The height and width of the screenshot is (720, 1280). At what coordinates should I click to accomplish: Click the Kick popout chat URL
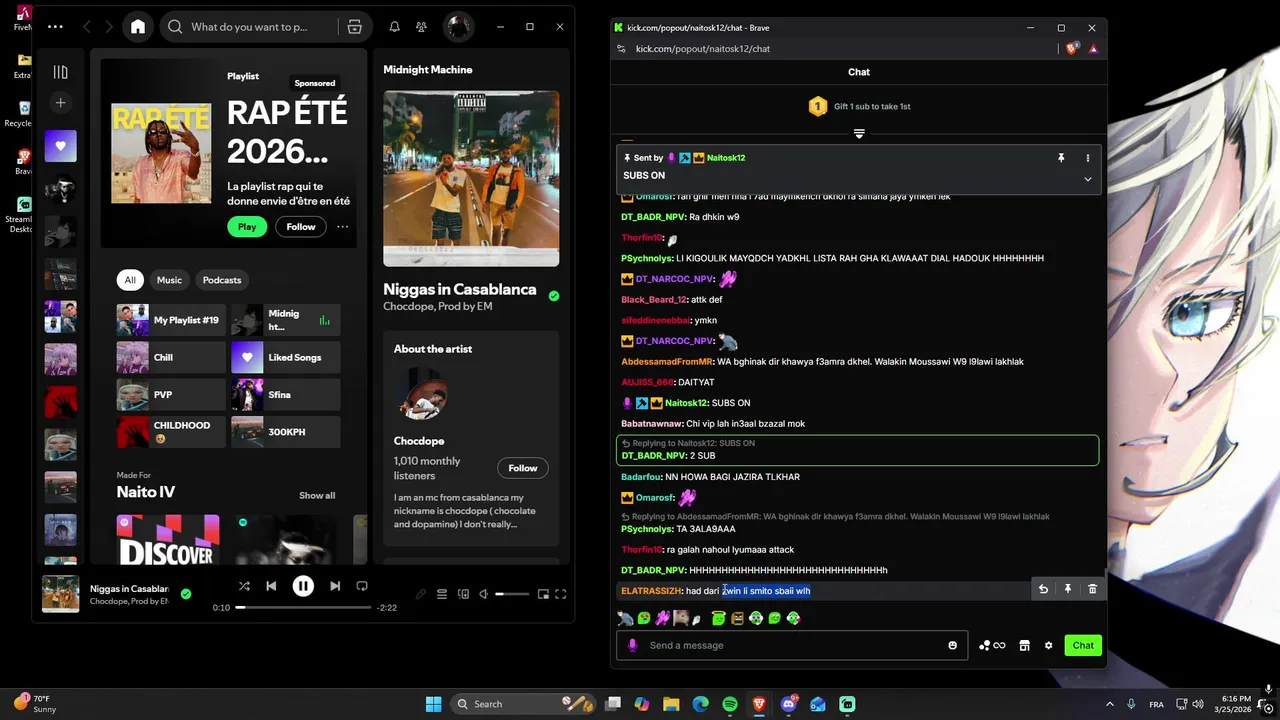[x=702, y=48]
